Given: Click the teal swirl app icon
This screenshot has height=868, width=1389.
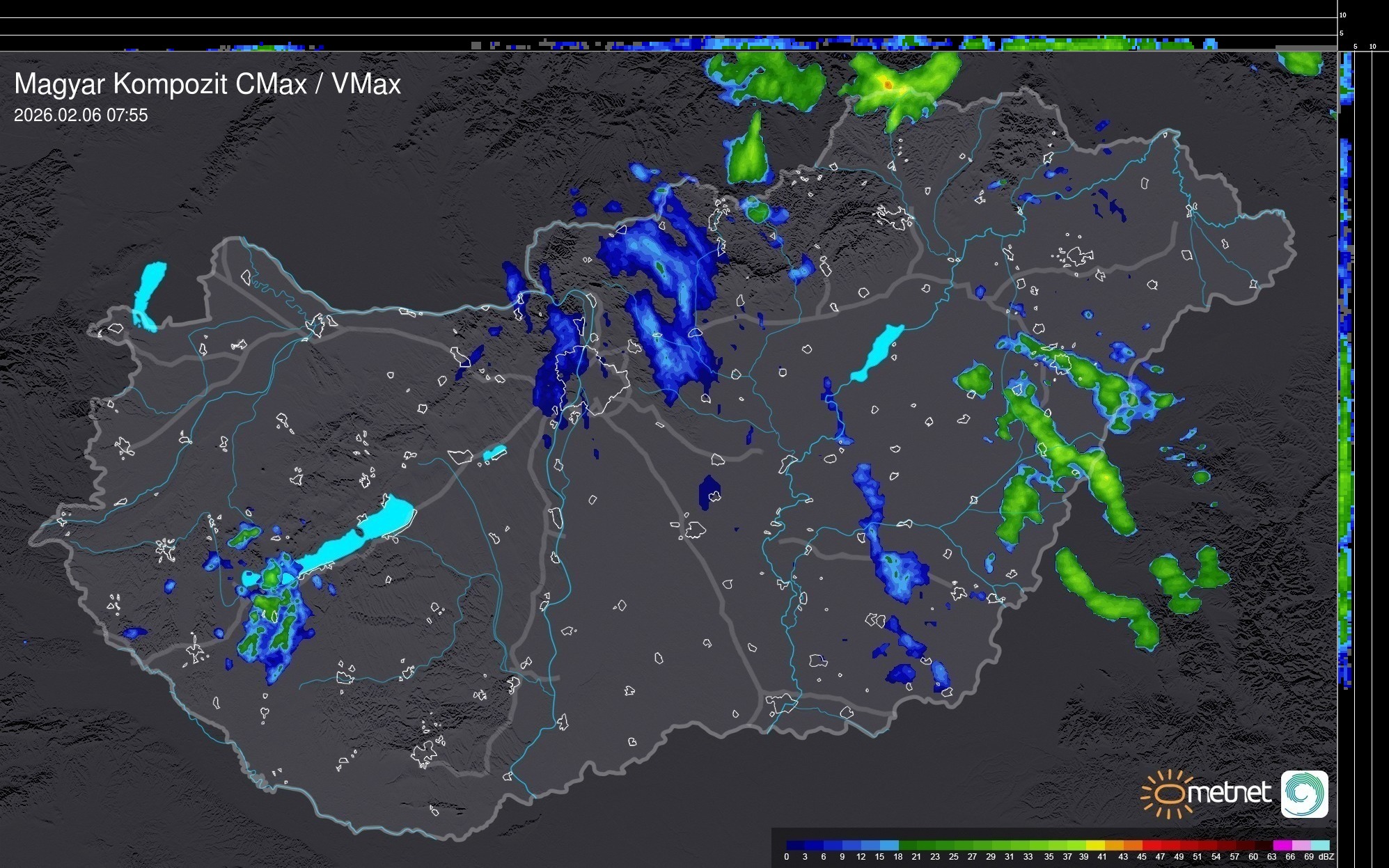Looking at the screenshot, I should pos(1304,794).
